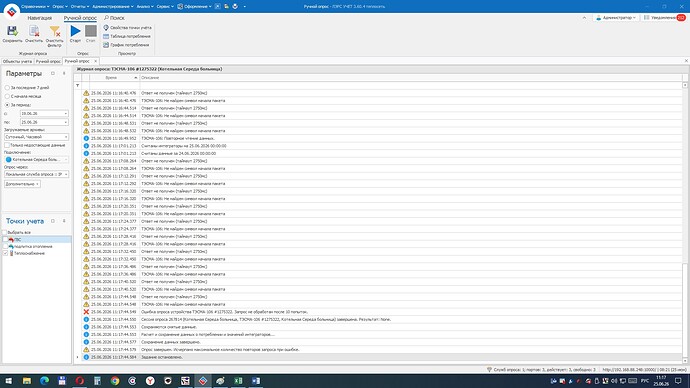Click the taskbar clock
This screenshot has width=690, height=388.
click(661, 381)
